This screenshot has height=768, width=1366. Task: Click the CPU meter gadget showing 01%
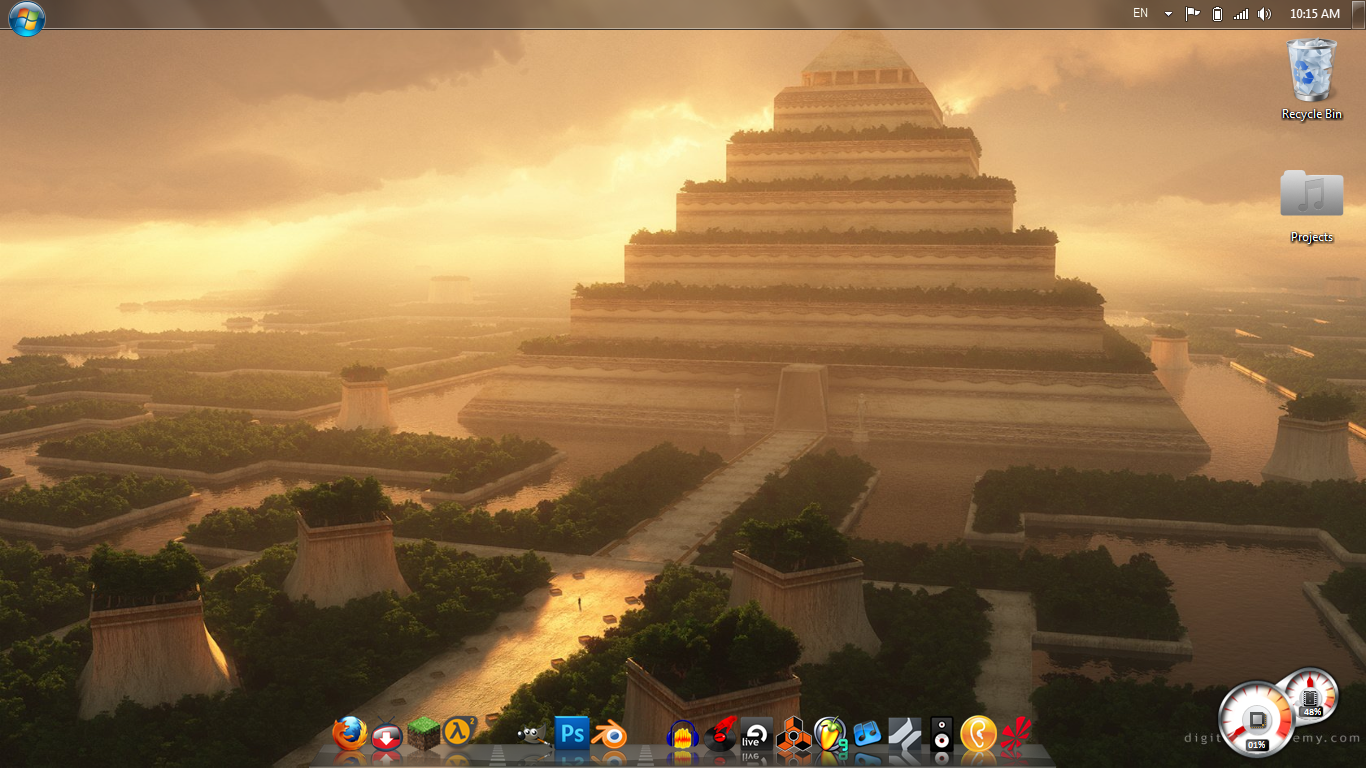tap(1257, 719)
